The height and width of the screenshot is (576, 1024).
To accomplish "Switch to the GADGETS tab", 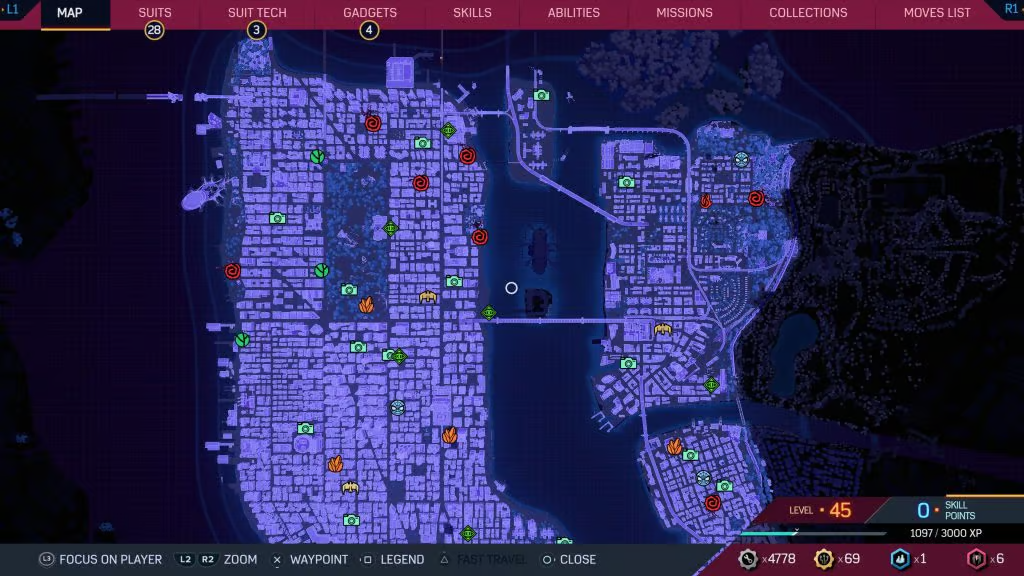I will pos(369,13).
